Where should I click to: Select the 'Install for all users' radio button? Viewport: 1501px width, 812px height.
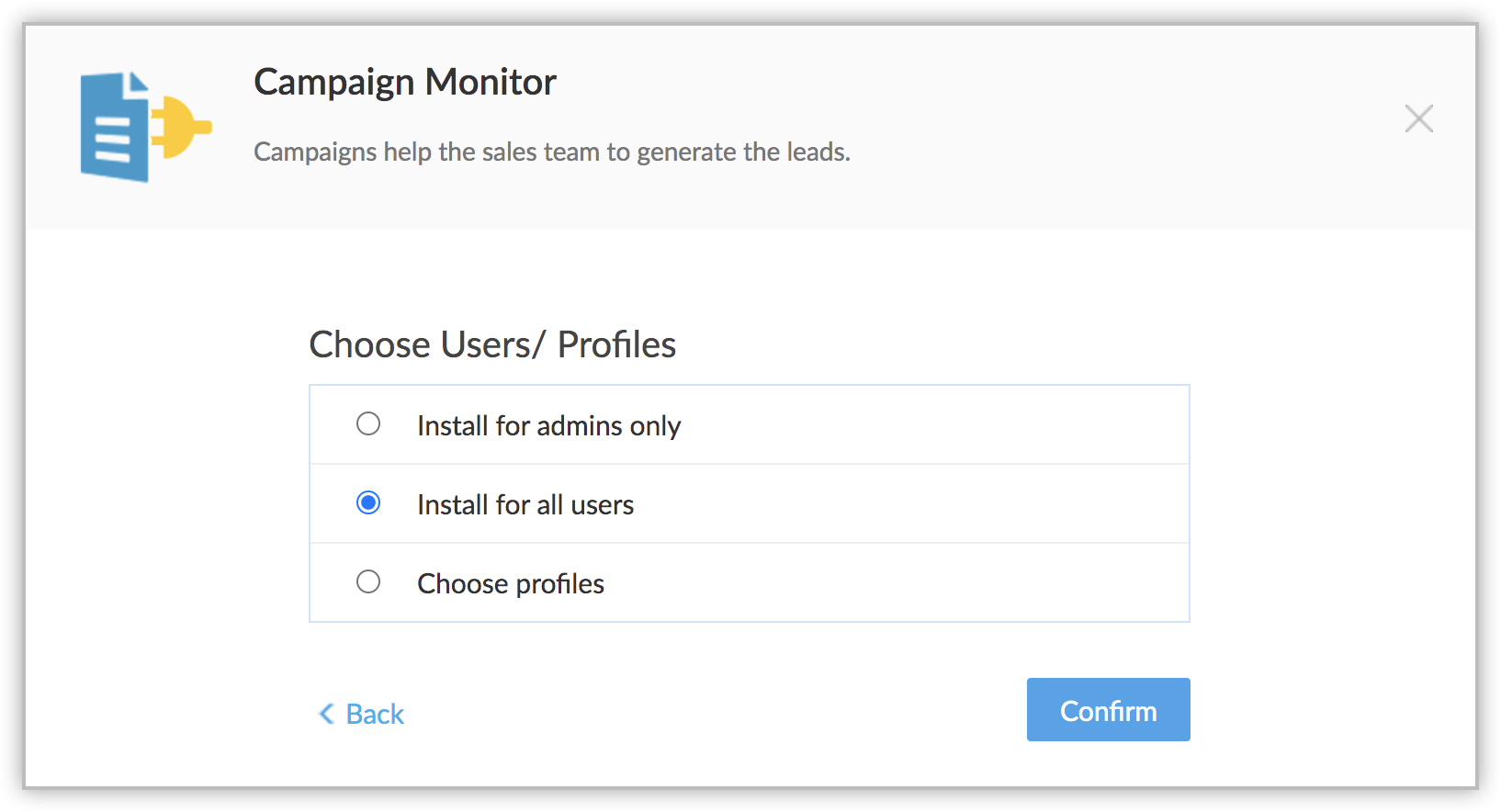coord(368,502)
